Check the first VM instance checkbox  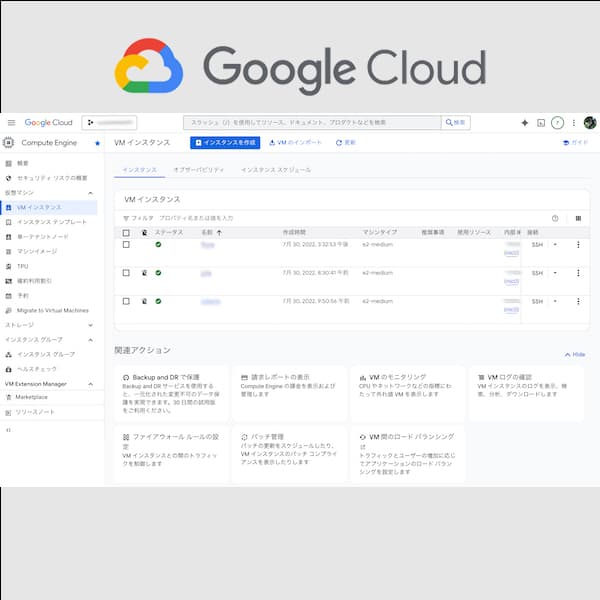pos(126,245)
